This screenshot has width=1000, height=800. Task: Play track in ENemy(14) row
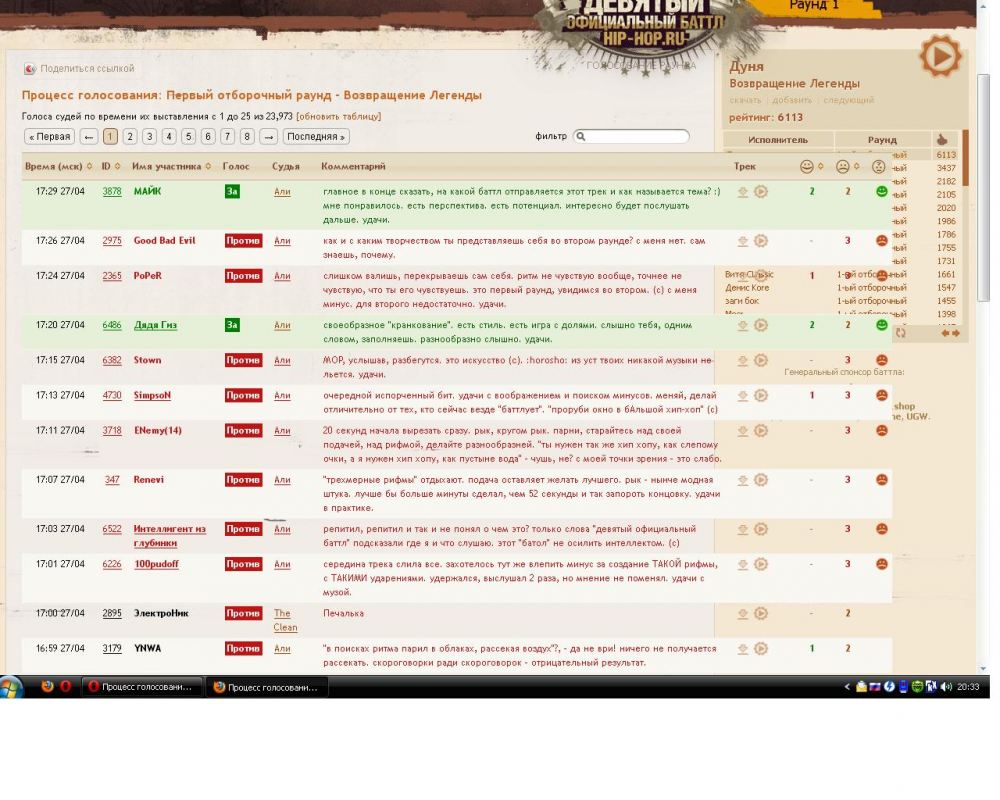[x=761, y=430]
